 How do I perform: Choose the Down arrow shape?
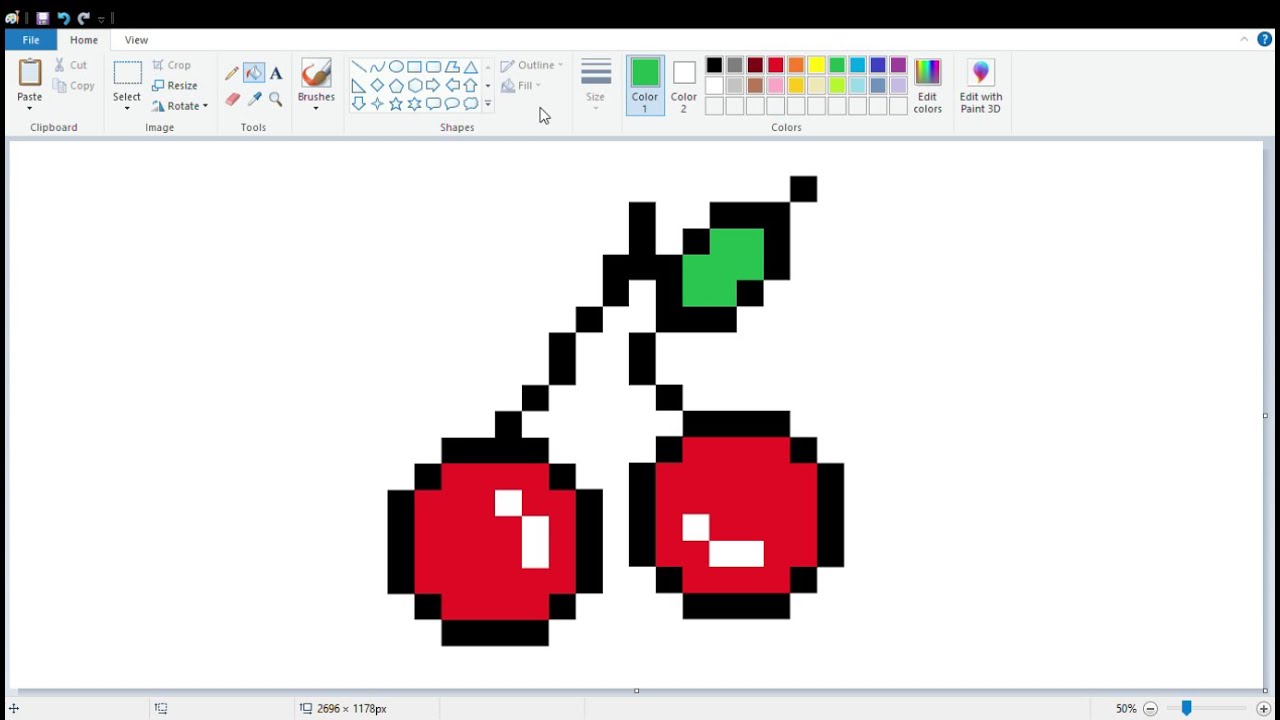358,103
